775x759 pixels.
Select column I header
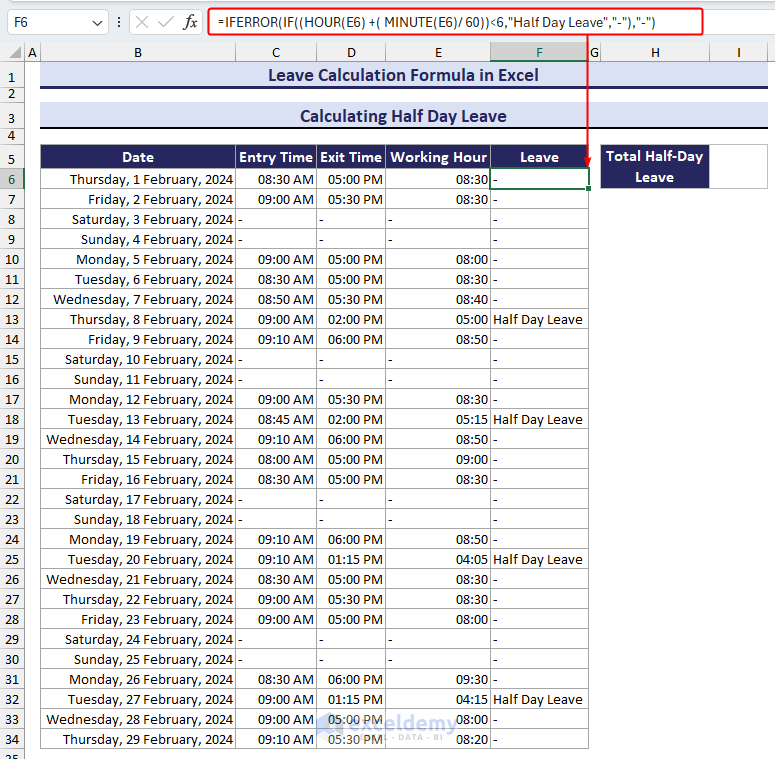738,52
